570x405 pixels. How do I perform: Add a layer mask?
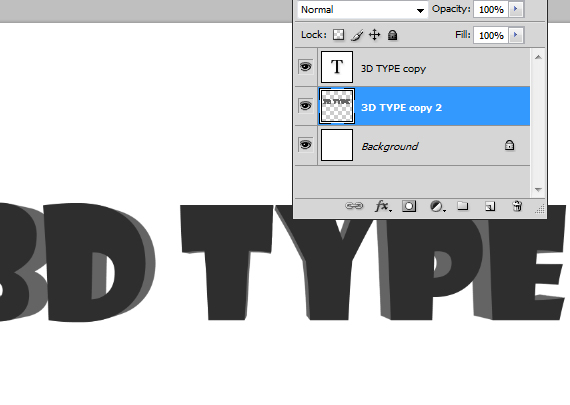(x=409, y=206)
